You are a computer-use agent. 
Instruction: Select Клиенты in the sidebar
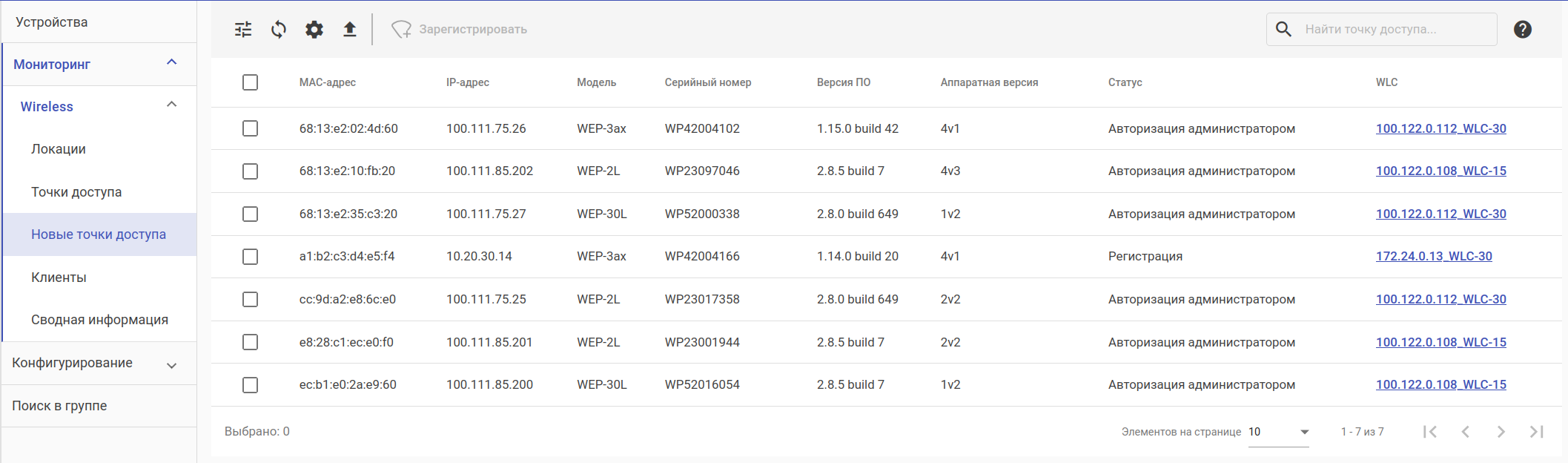59,278
